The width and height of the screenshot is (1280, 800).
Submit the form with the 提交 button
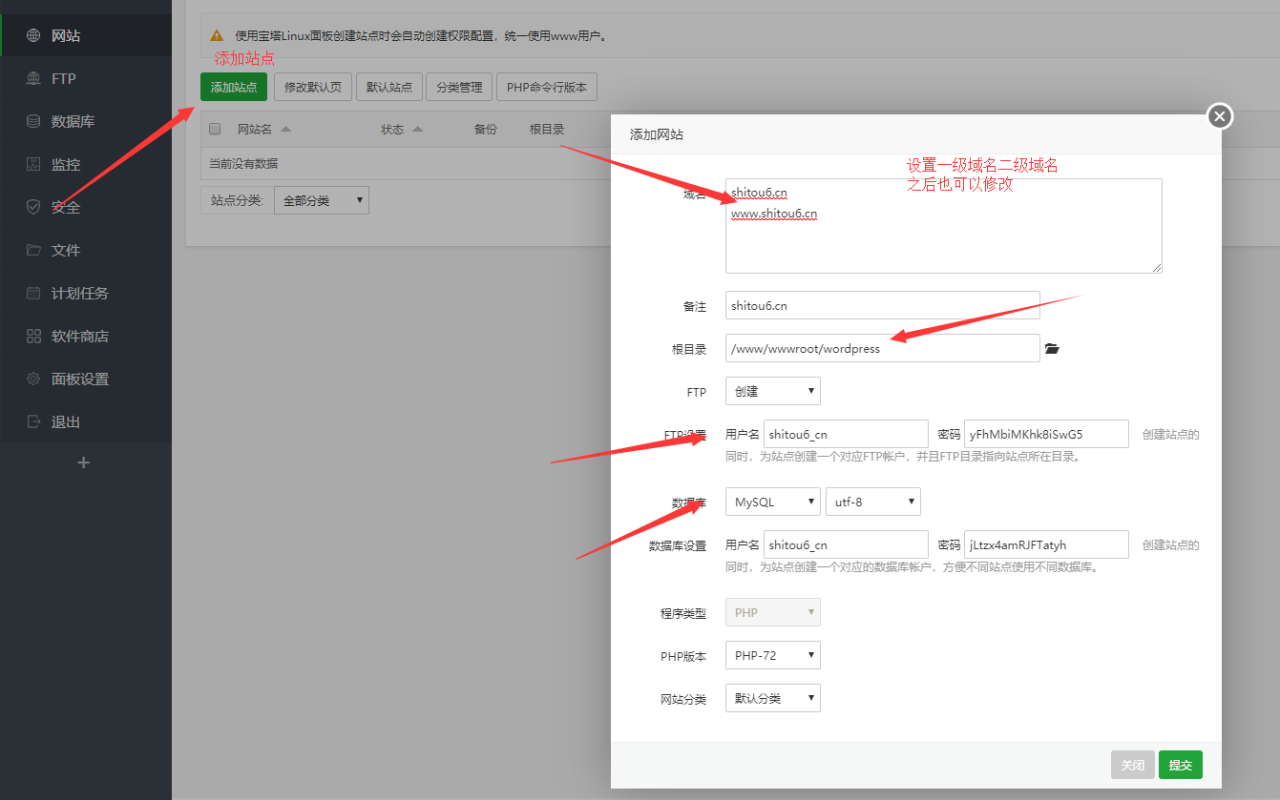click(x=1180, y=764)
